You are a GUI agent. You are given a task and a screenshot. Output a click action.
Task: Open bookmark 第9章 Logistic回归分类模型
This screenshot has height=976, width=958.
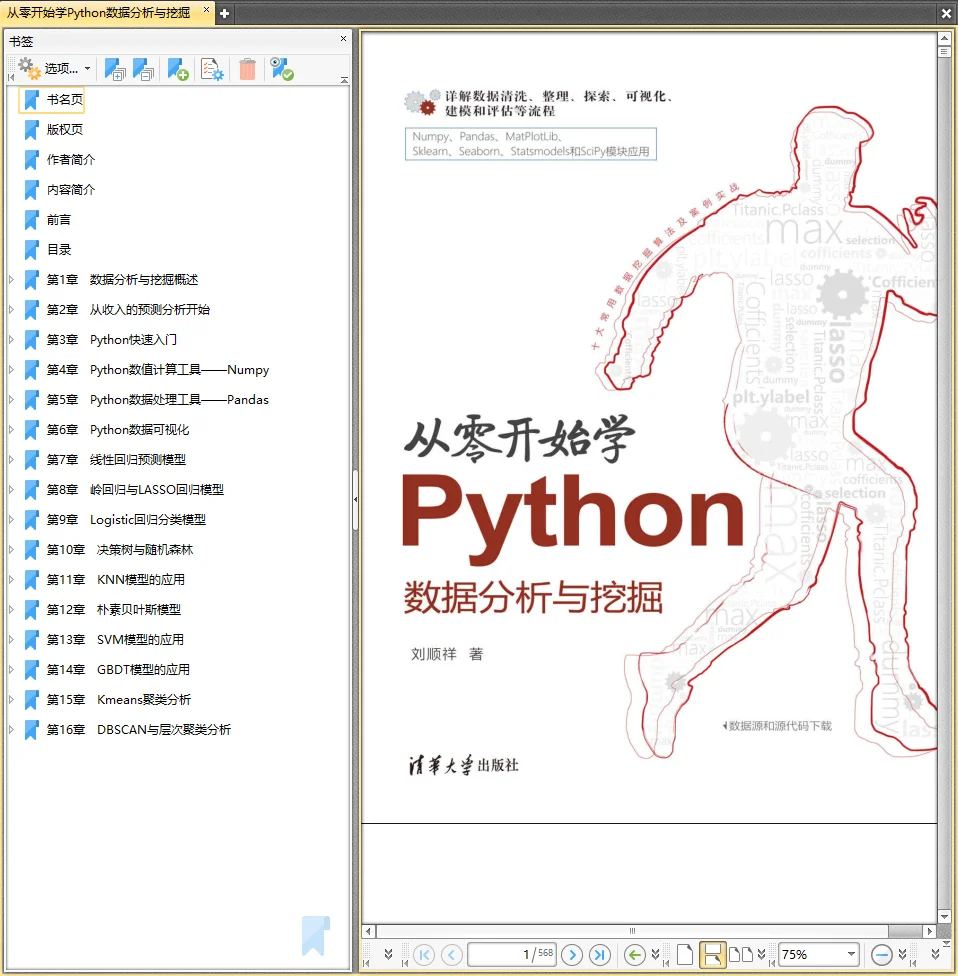(126, 520)
